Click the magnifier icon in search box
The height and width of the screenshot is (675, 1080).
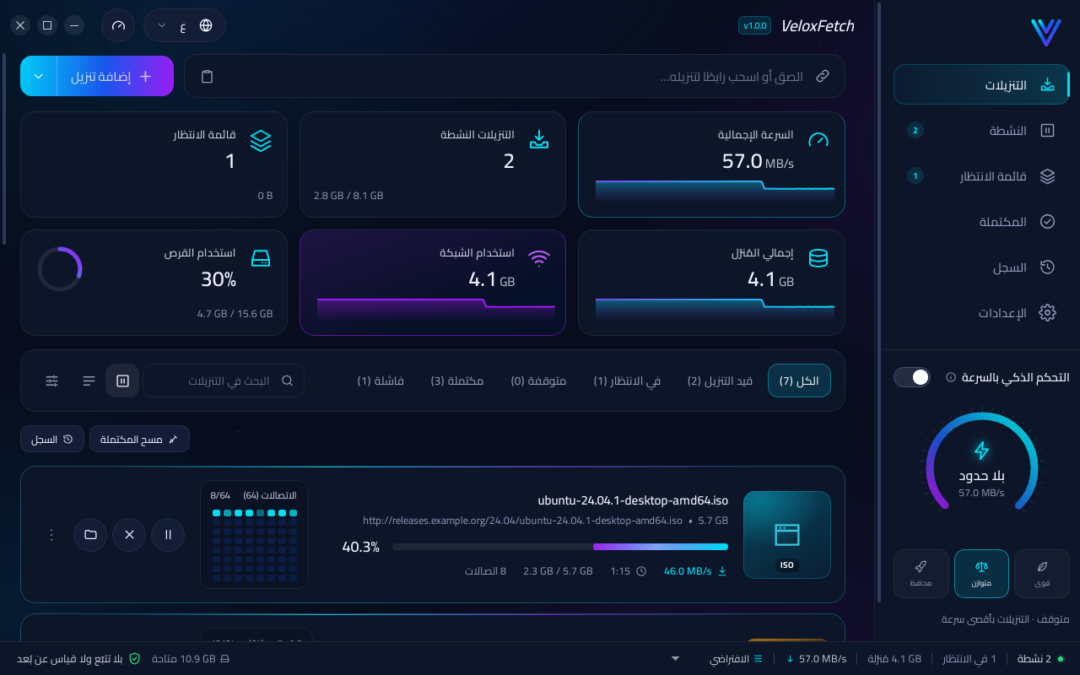pyautogui.click(x=287, y=380)
